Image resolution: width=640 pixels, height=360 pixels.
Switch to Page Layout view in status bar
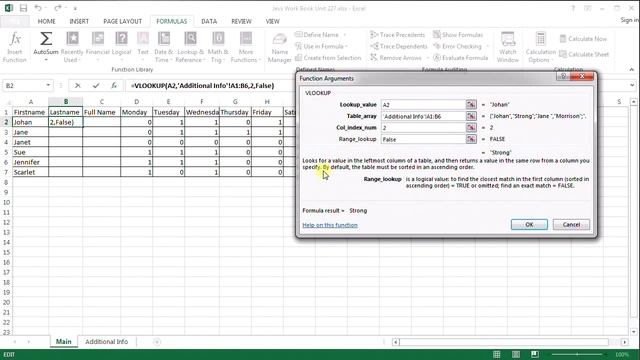pyautogui.click(x=516, y=354)
